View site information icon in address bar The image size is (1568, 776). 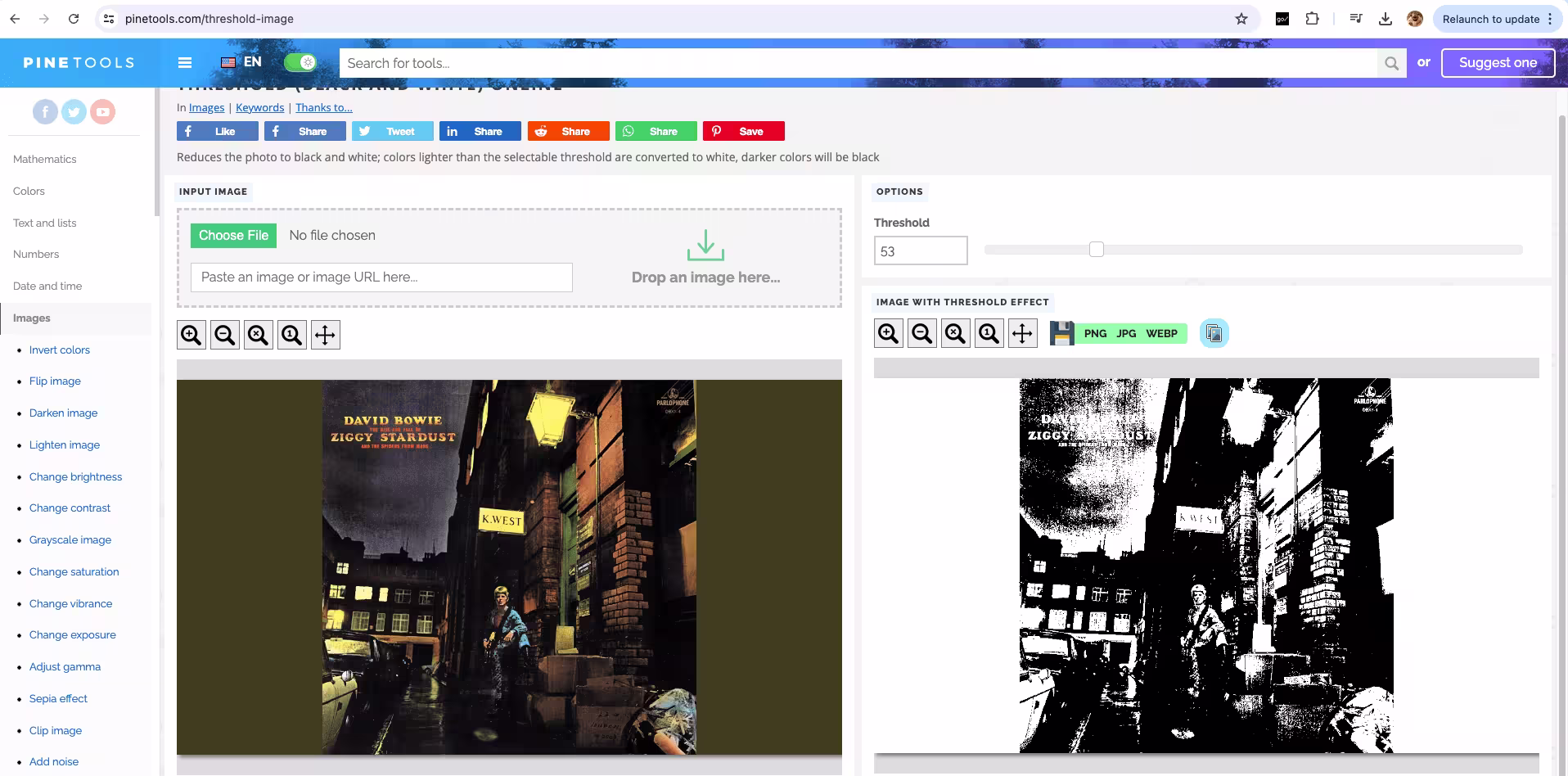(109, 19)
